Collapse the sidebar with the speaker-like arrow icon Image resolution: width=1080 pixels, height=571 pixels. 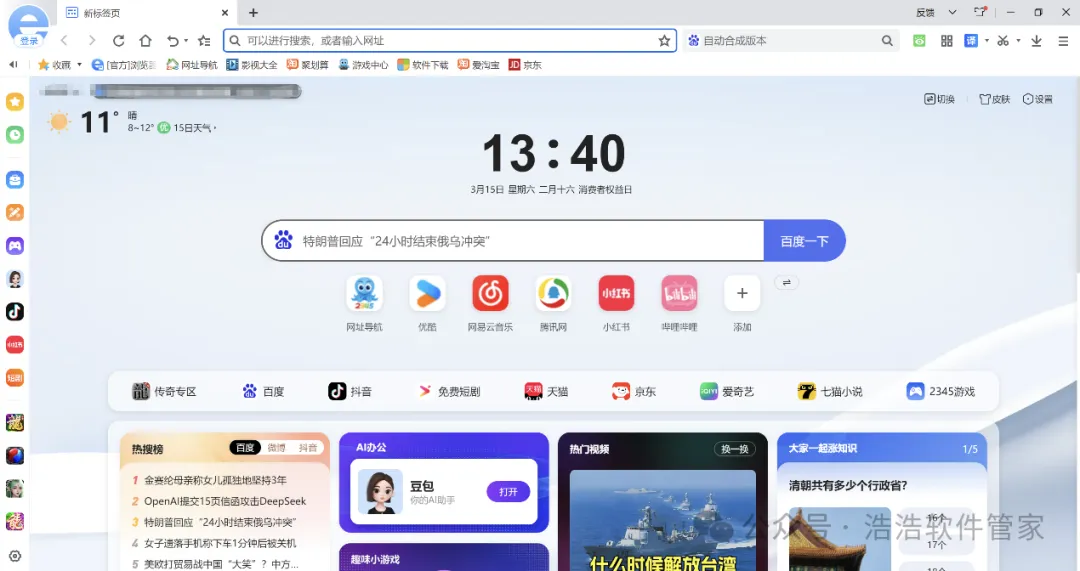13,64
